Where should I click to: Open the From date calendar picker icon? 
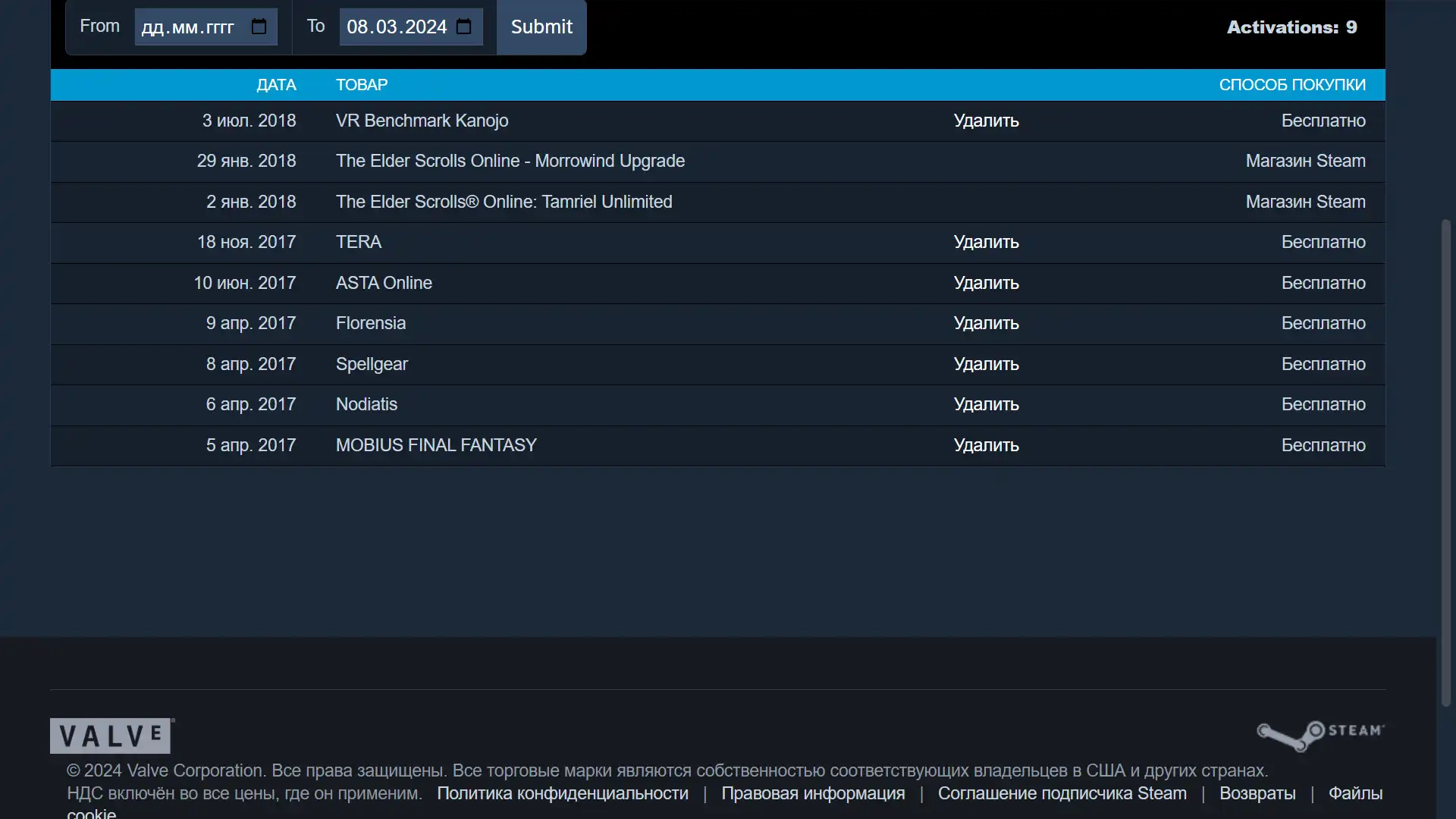(259, 27)
